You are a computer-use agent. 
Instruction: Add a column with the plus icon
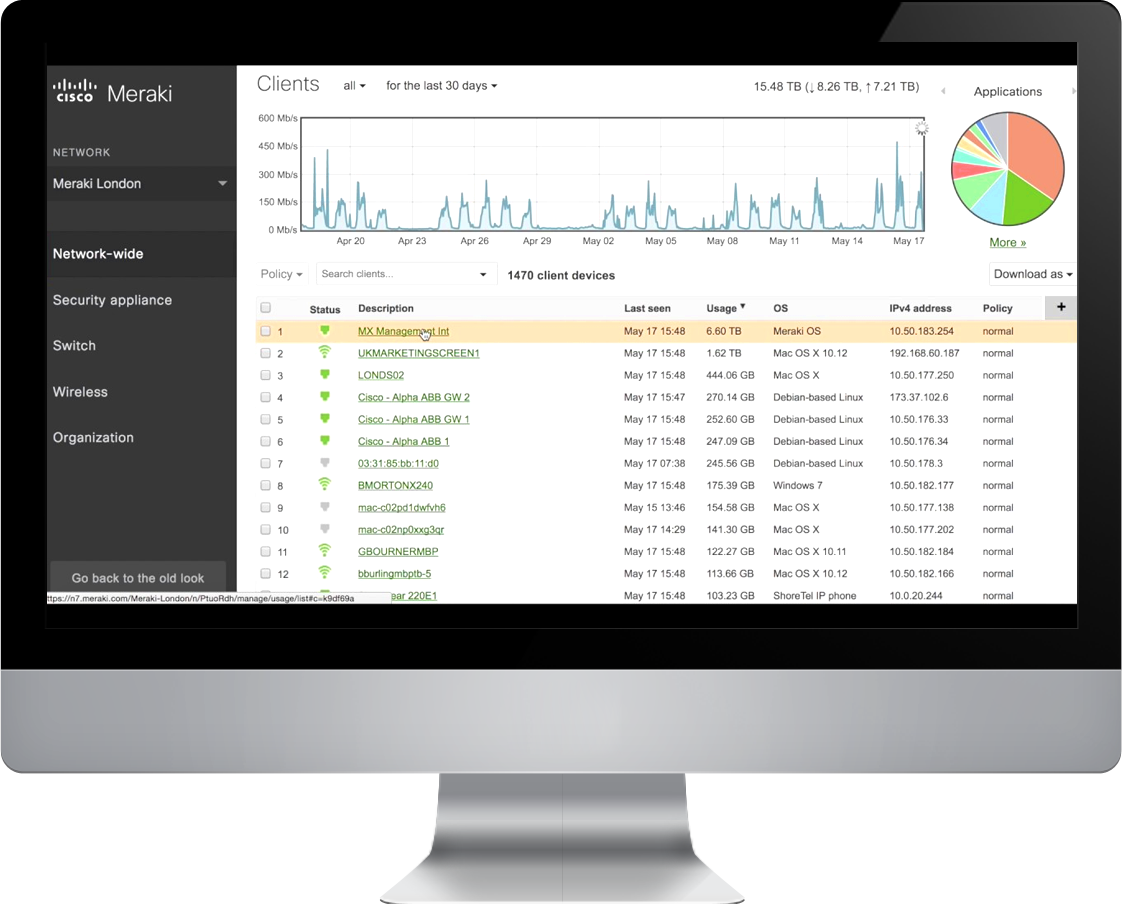pyautogui.click(x=1061, y=307)
